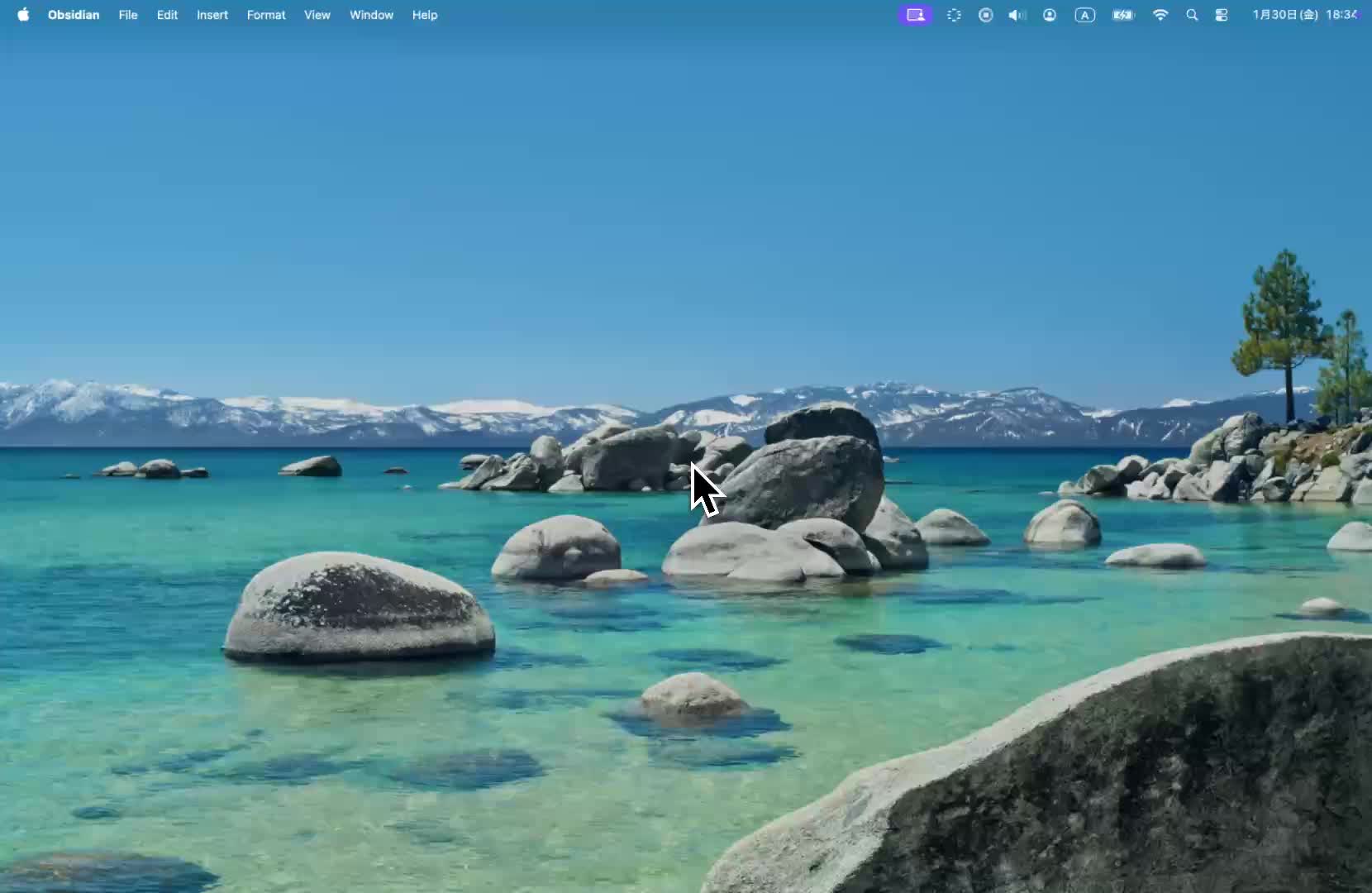The width and height of the screenshot is (1372, 893).
Task: Click the date and time clock
Action: click(1304, 15)
